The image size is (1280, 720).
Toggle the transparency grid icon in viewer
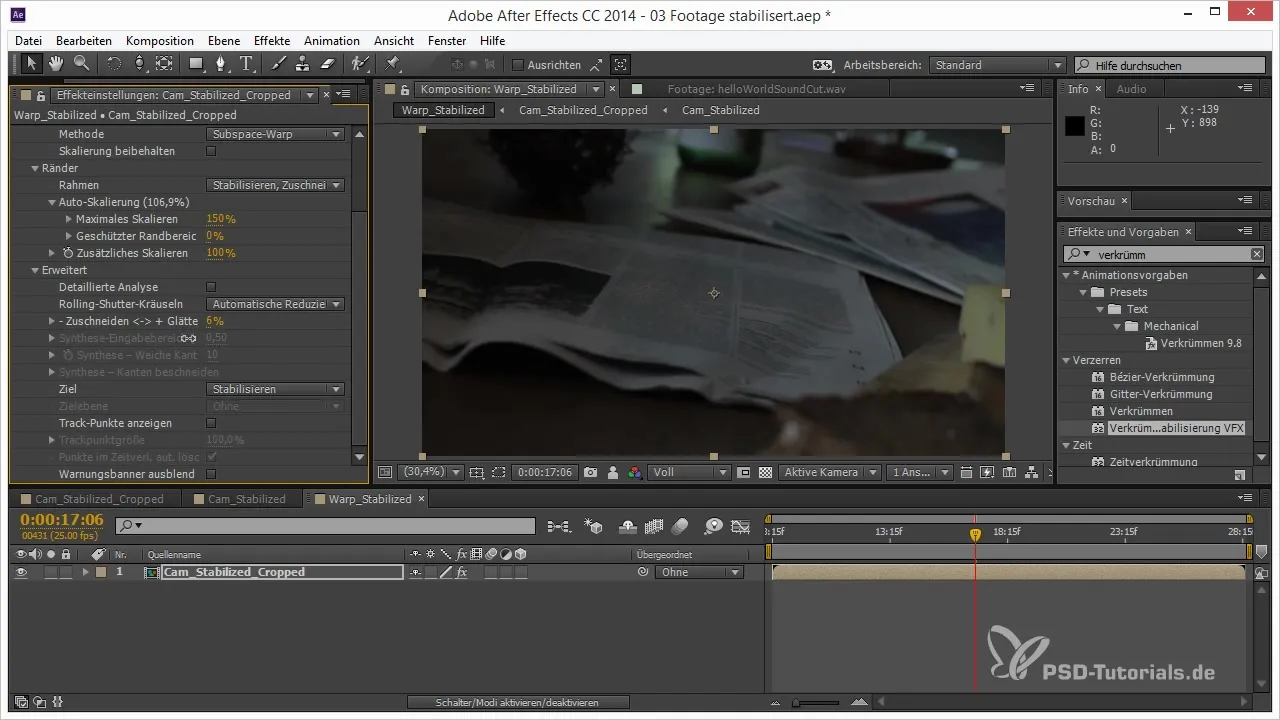pyautogui.click(x=766, y=472)
